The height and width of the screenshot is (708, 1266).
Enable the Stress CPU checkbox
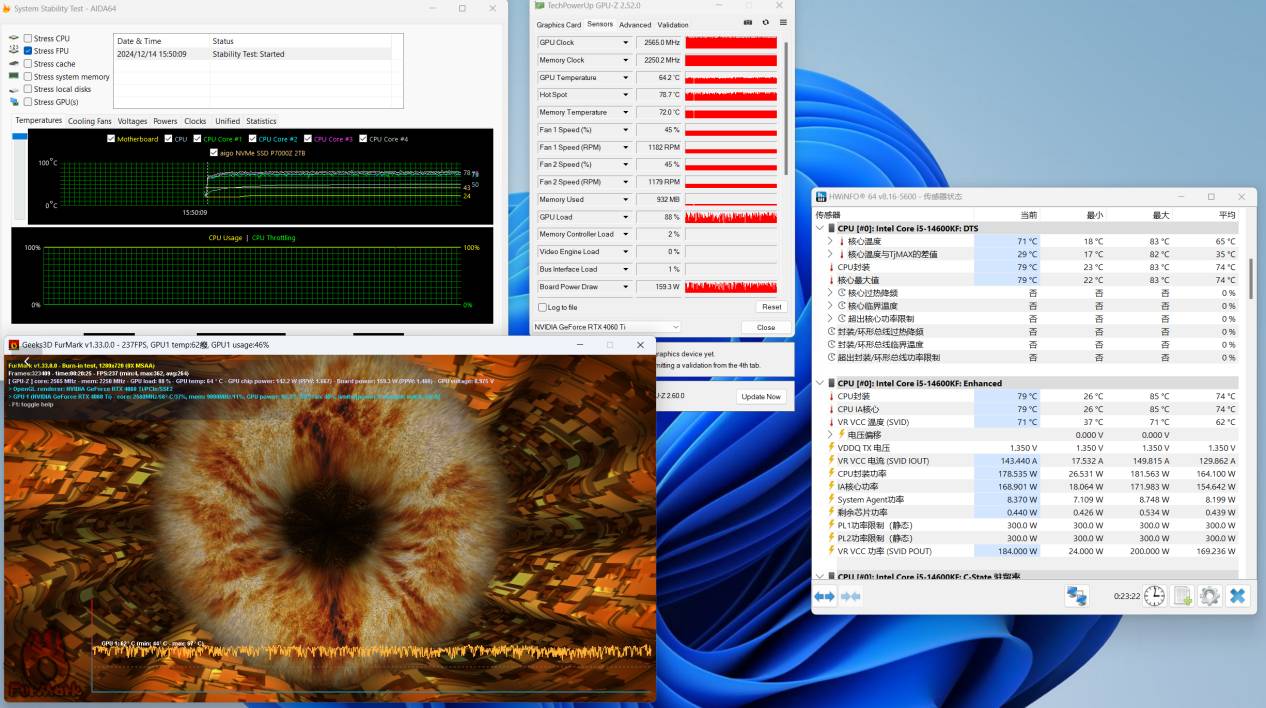(x=28, y=38)
